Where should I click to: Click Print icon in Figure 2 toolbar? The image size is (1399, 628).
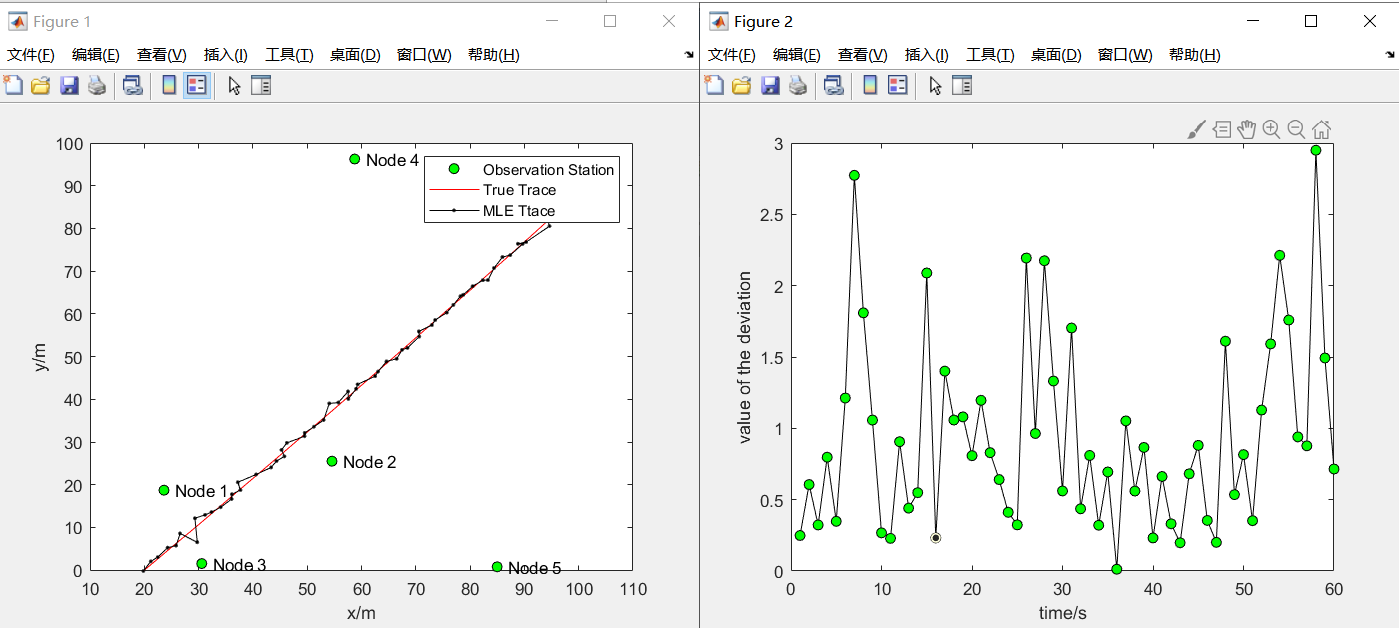tap(798, 85)
